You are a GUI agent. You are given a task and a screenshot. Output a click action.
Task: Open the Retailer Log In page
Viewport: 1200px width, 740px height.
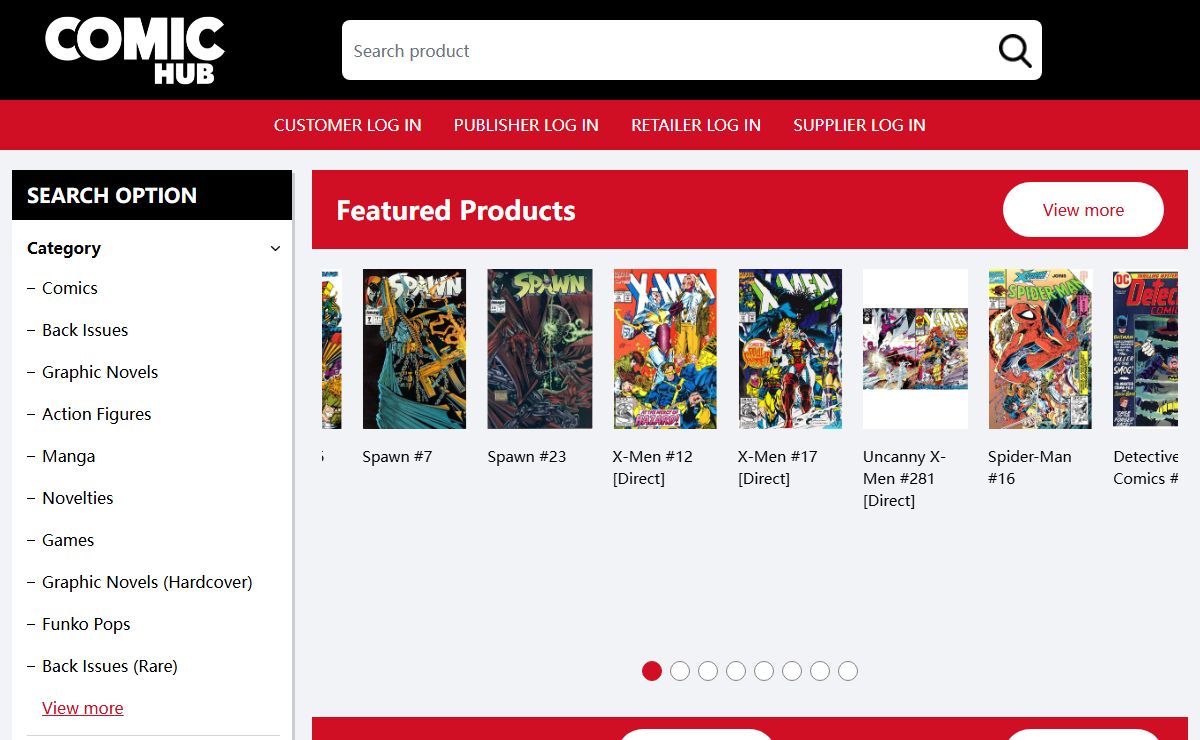pyautogui.click(x=696, y=125)
